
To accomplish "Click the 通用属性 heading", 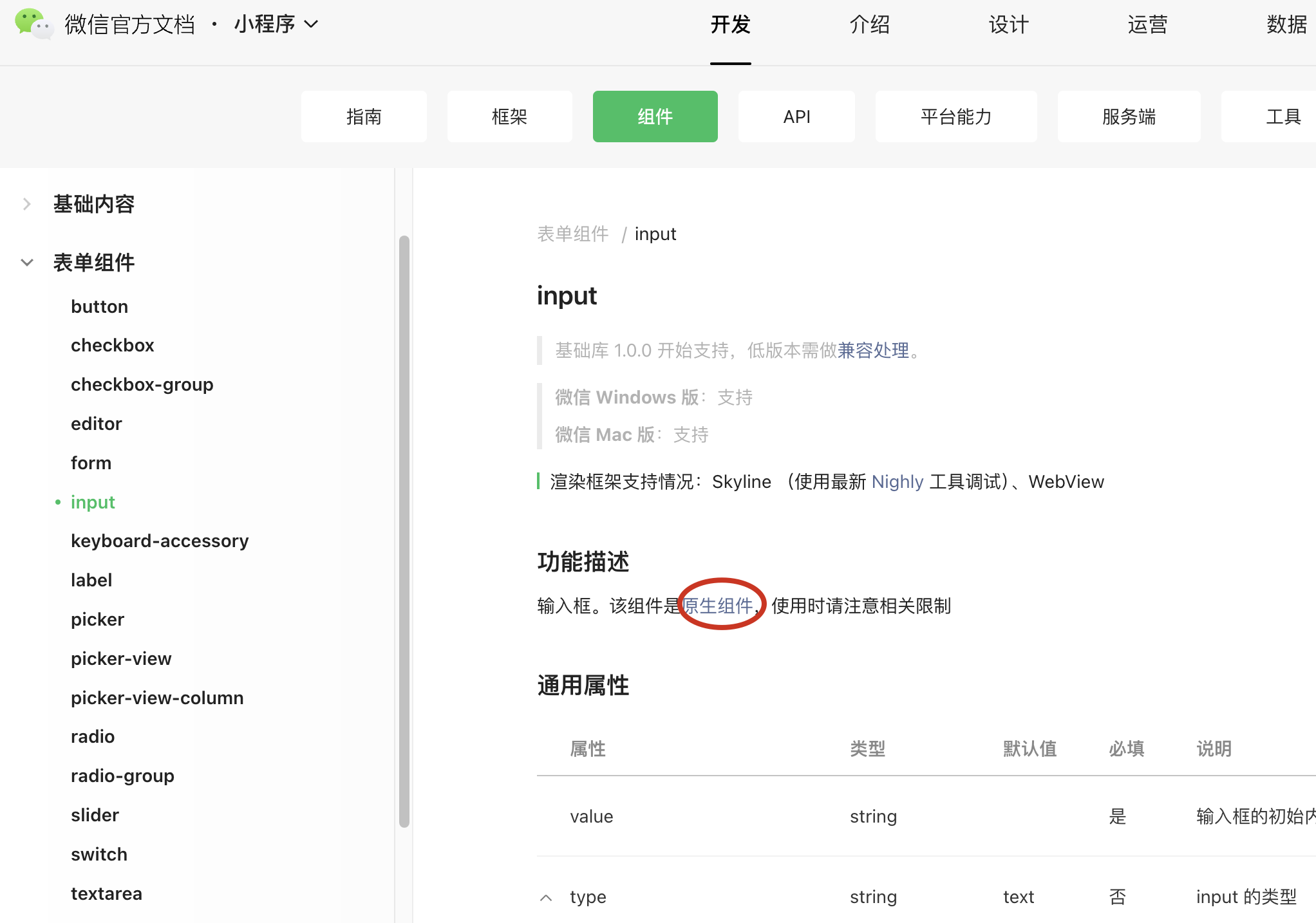I will [583, 685].
